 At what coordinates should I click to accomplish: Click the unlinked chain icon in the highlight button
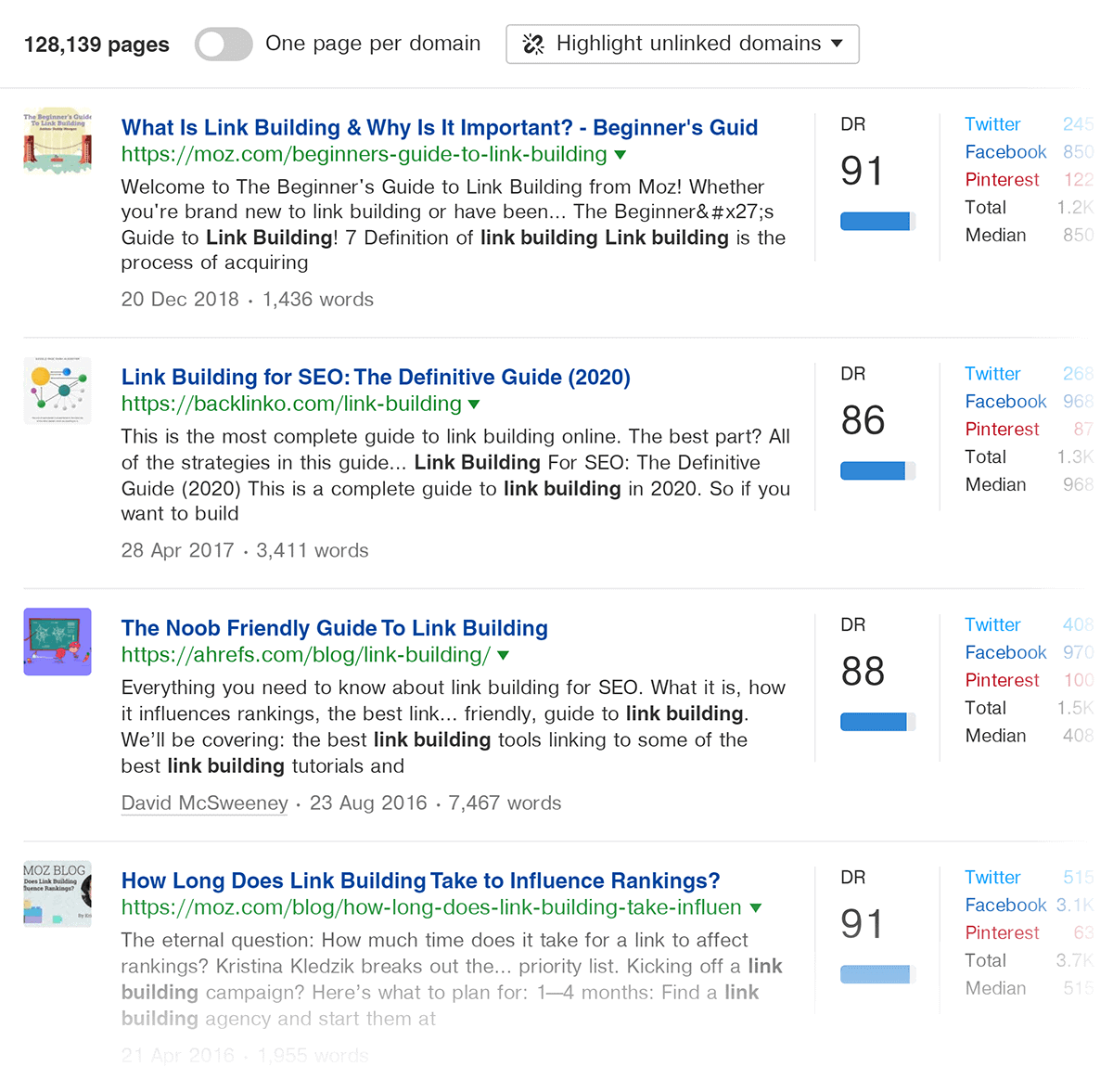[533, 44]
